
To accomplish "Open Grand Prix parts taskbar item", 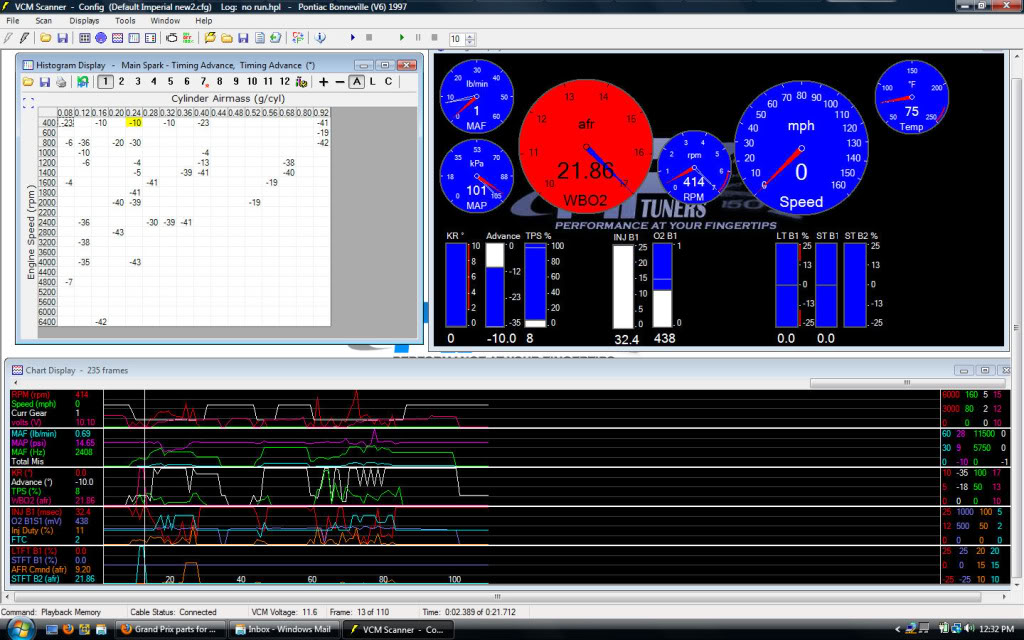I will pyautogui.click(x=172, y=630).
